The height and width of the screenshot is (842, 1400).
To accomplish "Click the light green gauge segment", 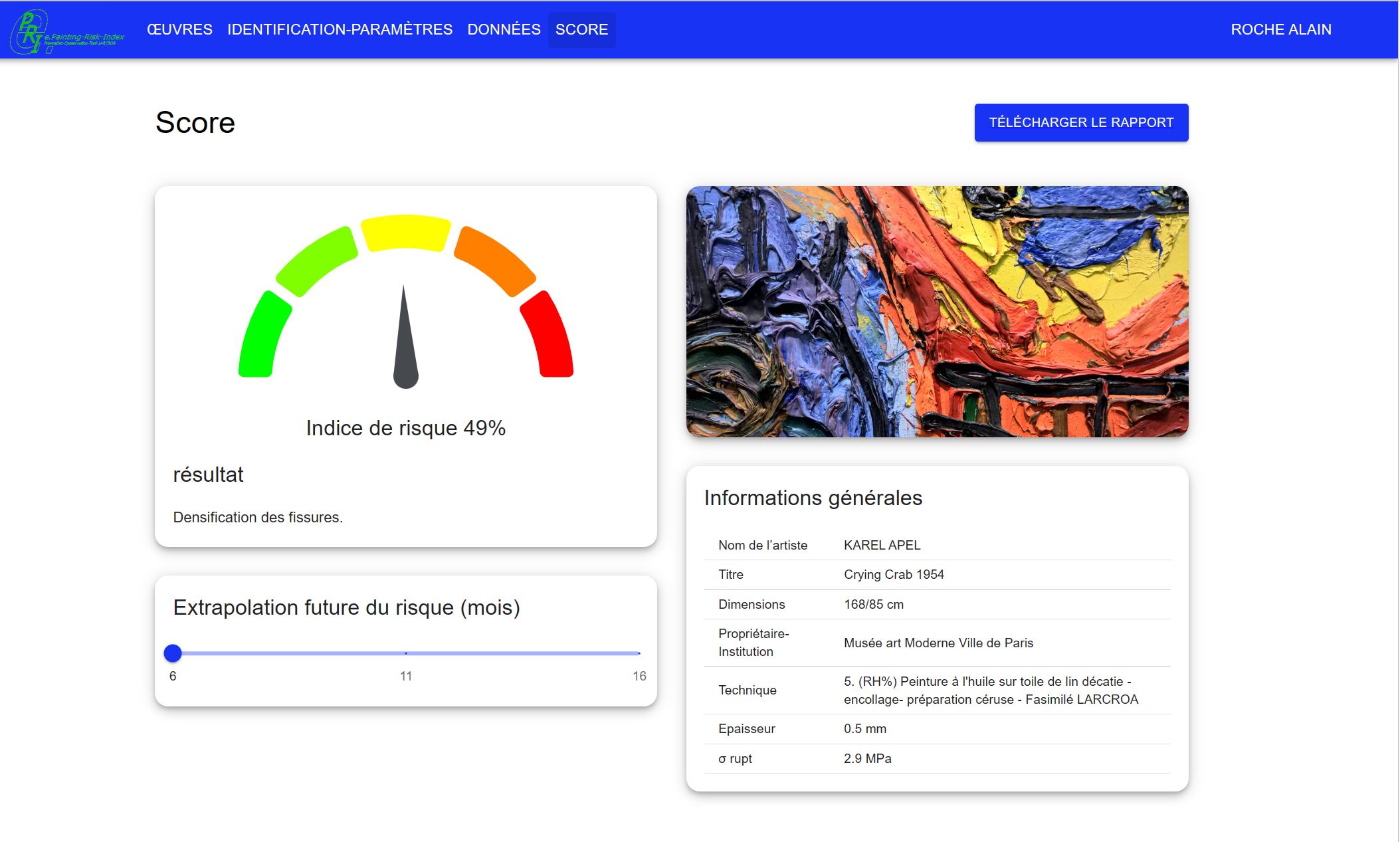I will 316,261.
